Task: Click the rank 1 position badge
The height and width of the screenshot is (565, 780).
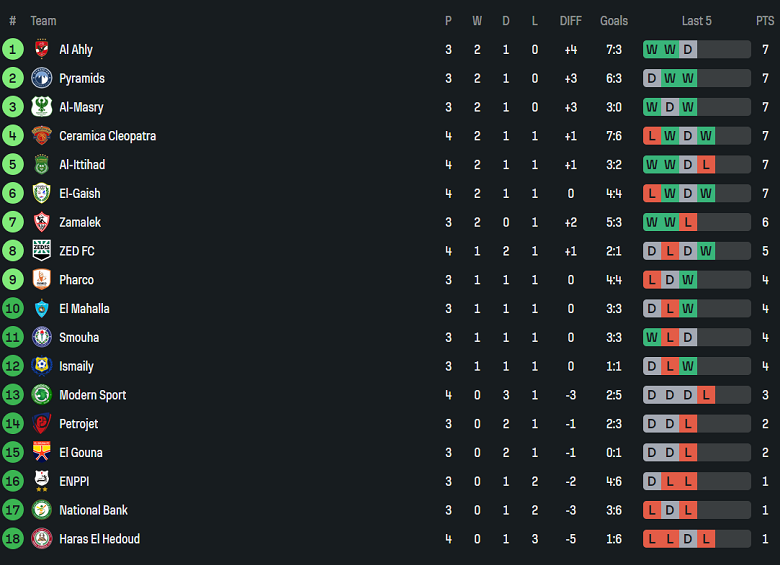Action: (13, 49)
